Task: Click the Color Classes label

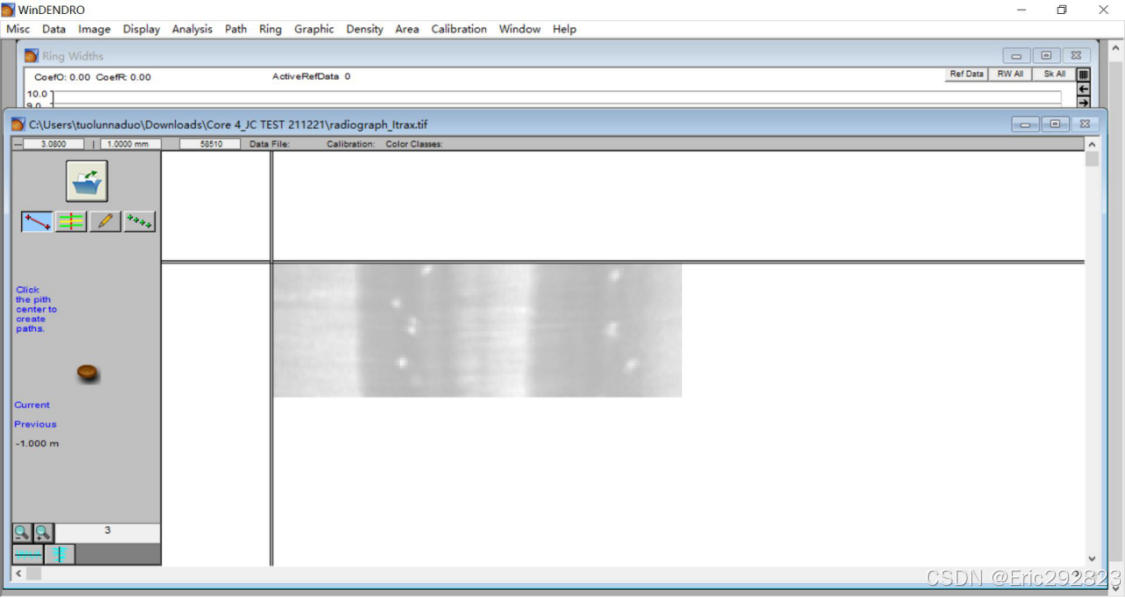Action: pyautogui.click(x=414, y=144)
